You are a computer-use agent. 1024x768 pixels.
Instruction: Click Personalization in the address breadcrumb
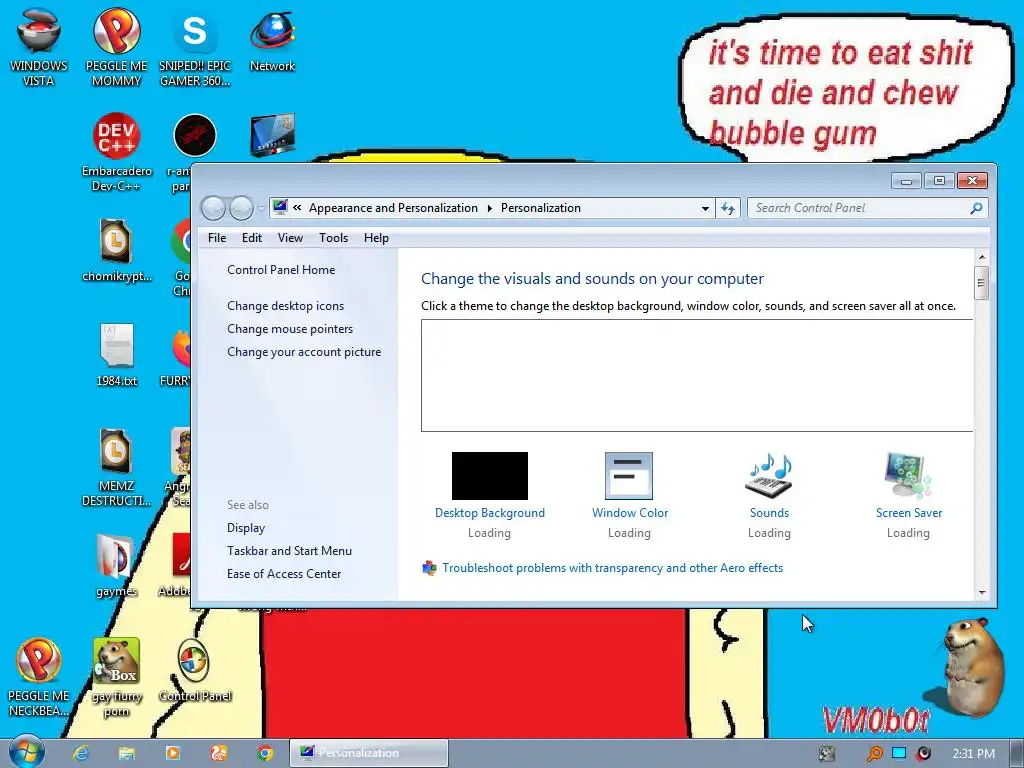[540, 208]
